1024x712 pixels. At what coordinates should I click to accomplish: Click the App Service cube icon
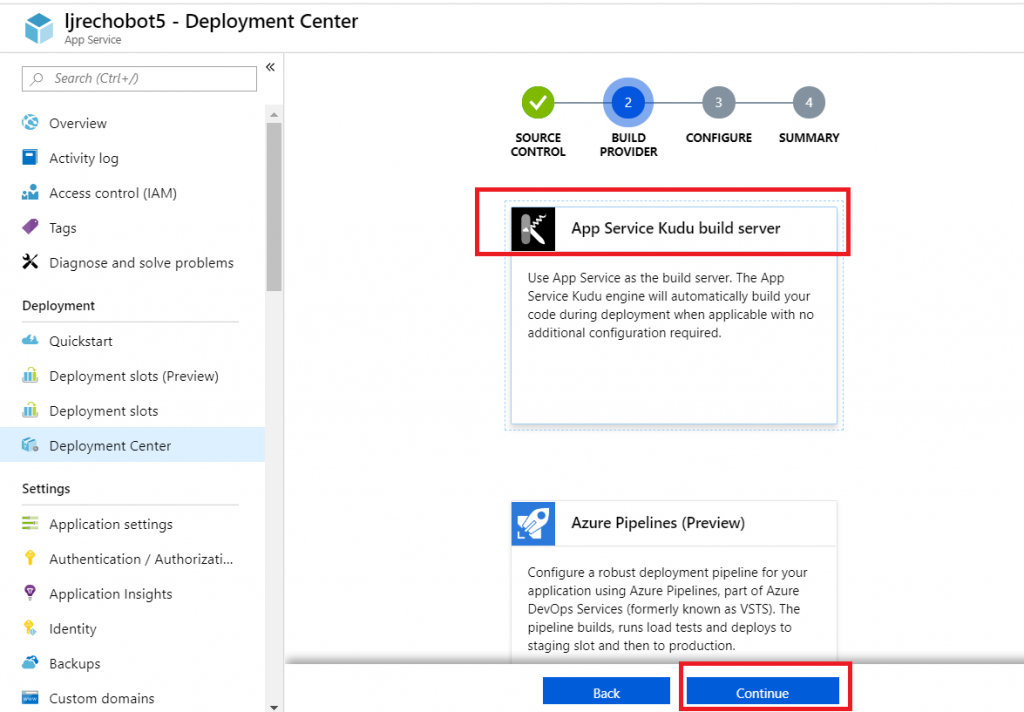point(39,29)
